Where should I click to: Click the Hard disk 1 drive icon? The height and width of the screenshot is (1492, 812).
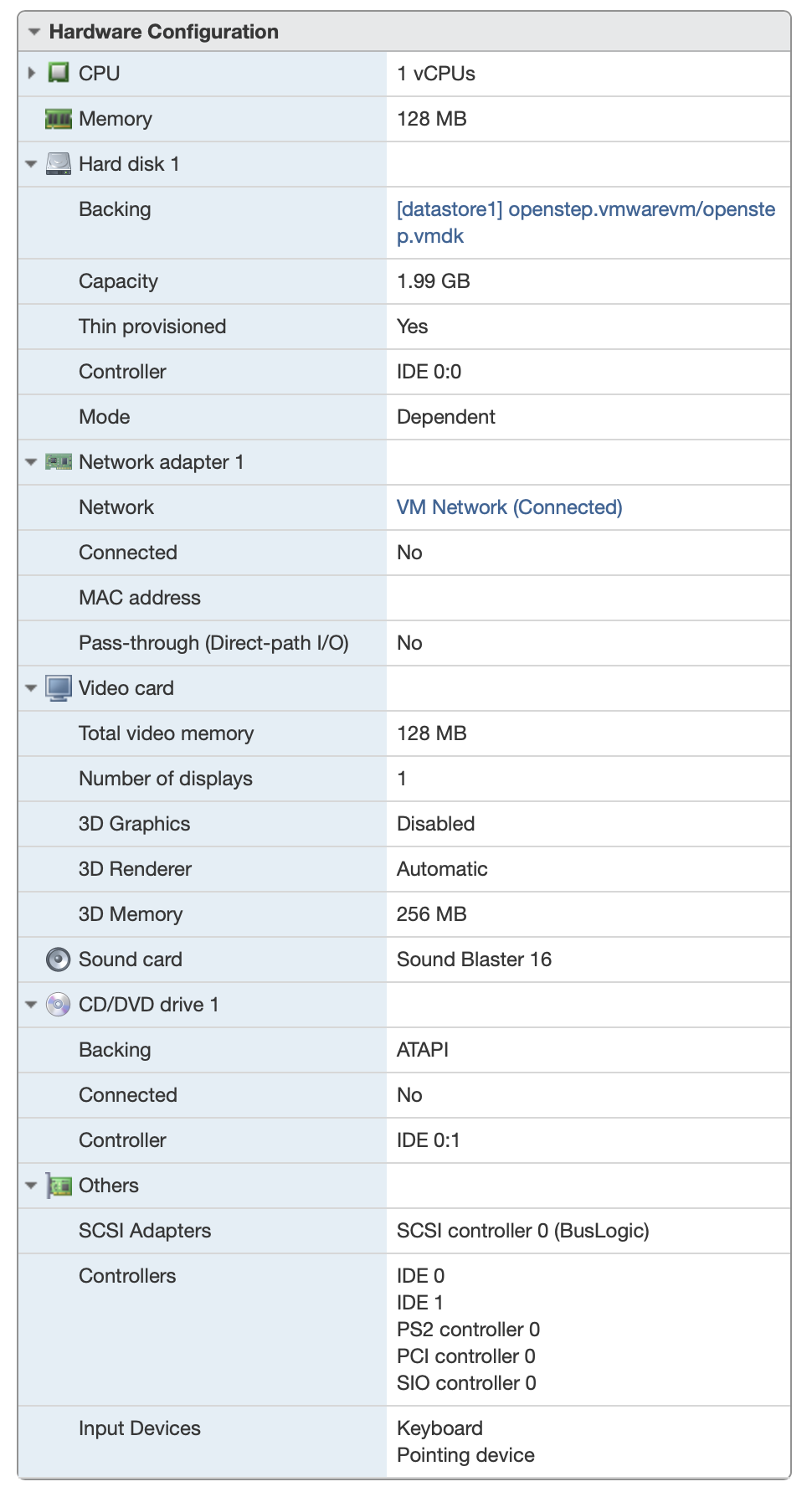[x=58, y=164]
